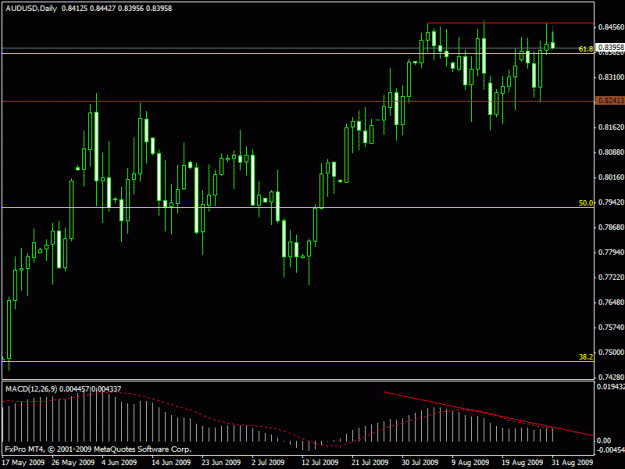This screenshot has width=625, height=469.
Task: Click the 12 Jul 2009 date label
Action: (320, 463)
